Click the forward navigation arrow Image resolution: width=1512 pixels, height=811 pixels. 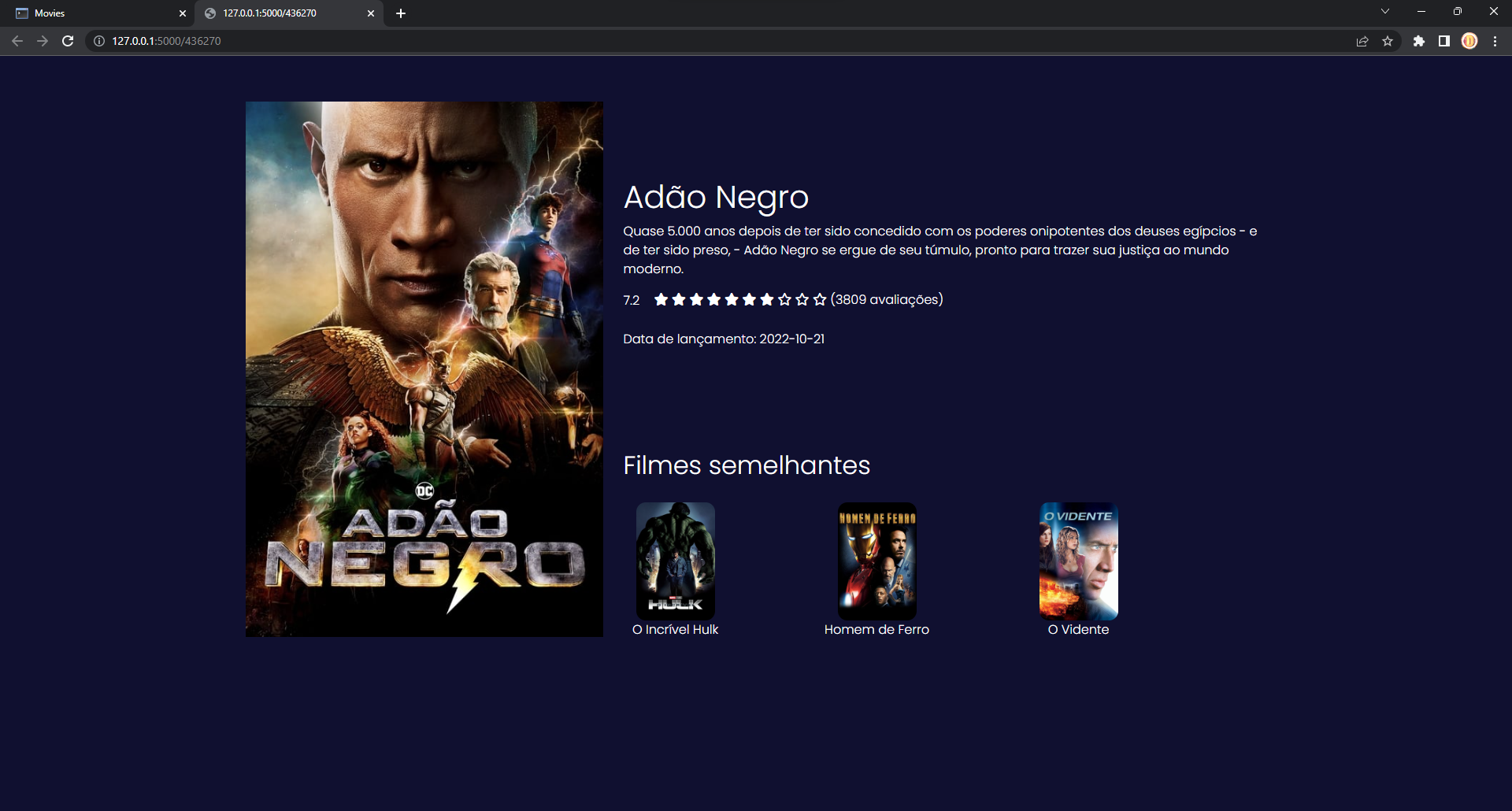[43, 41]
